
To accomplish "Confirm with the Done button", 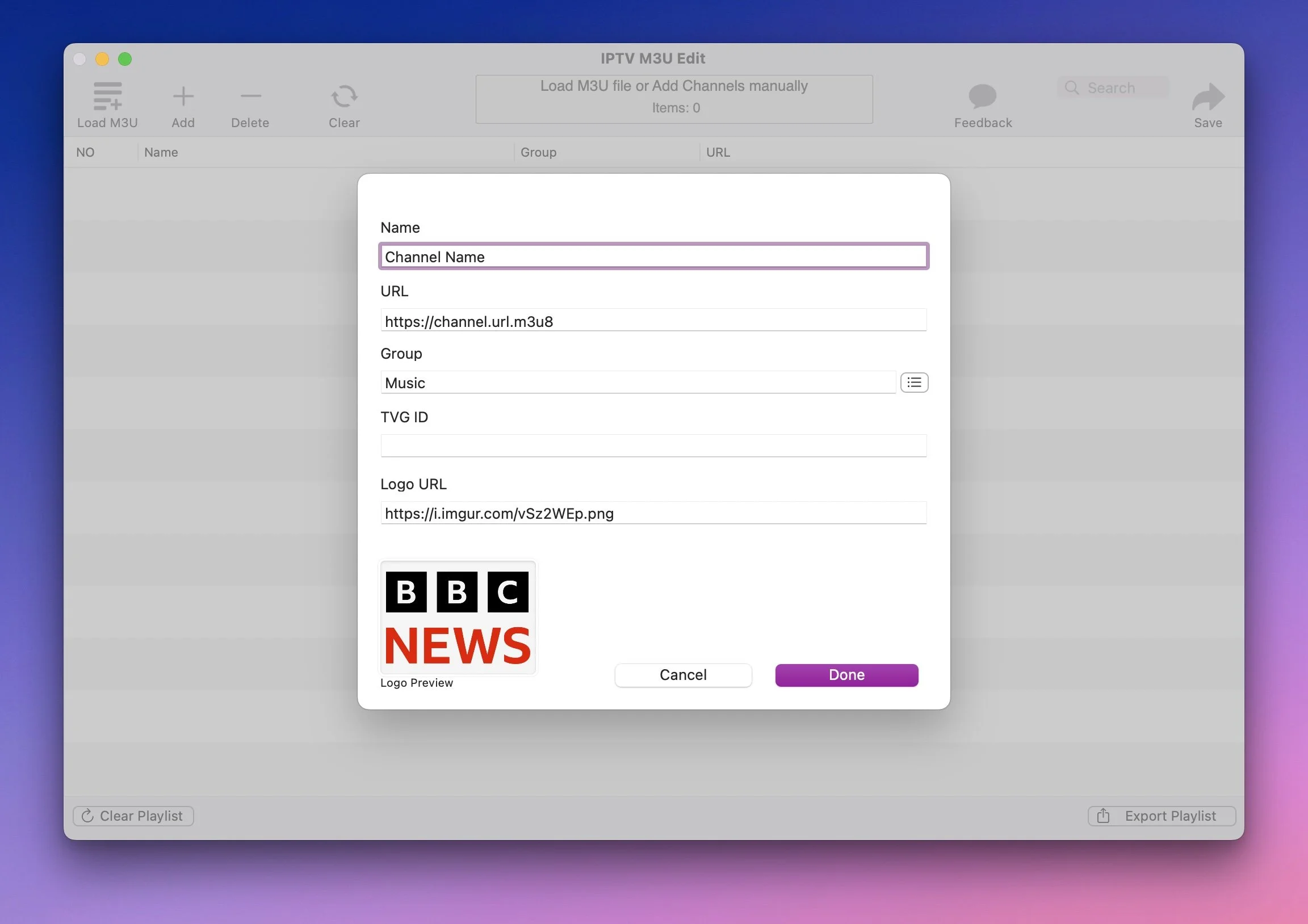I will tap(846, 675).
